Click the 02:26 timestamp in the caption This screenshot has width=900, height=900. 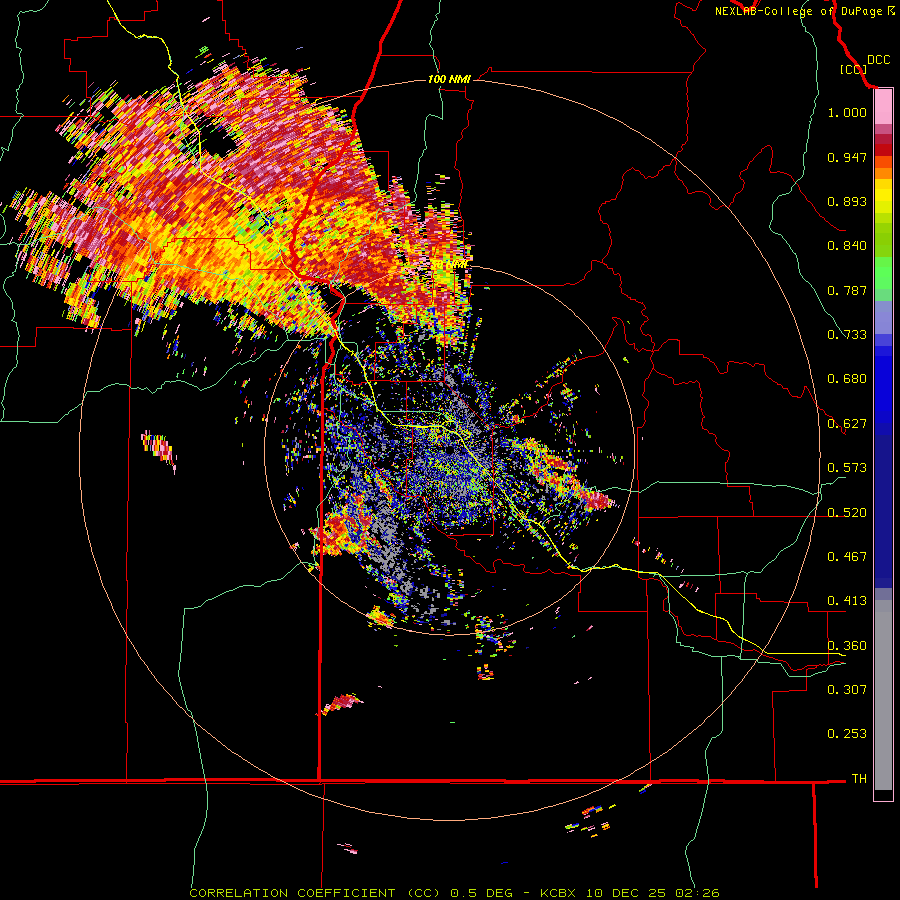(x=695, y=893)
